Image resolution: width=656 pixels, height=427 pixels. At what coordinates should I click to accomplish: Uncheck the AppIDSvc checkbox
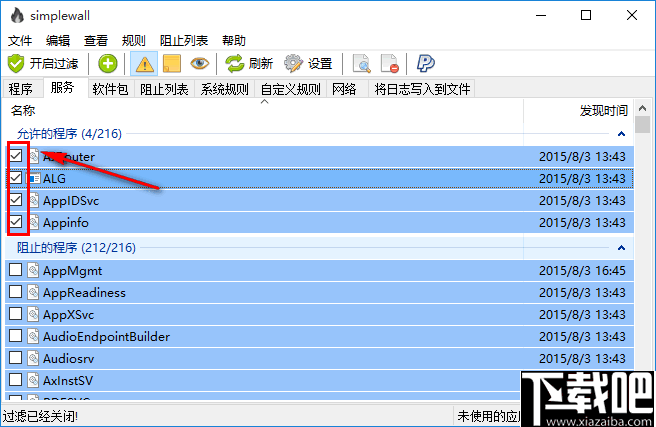click(x=16, y=200)
